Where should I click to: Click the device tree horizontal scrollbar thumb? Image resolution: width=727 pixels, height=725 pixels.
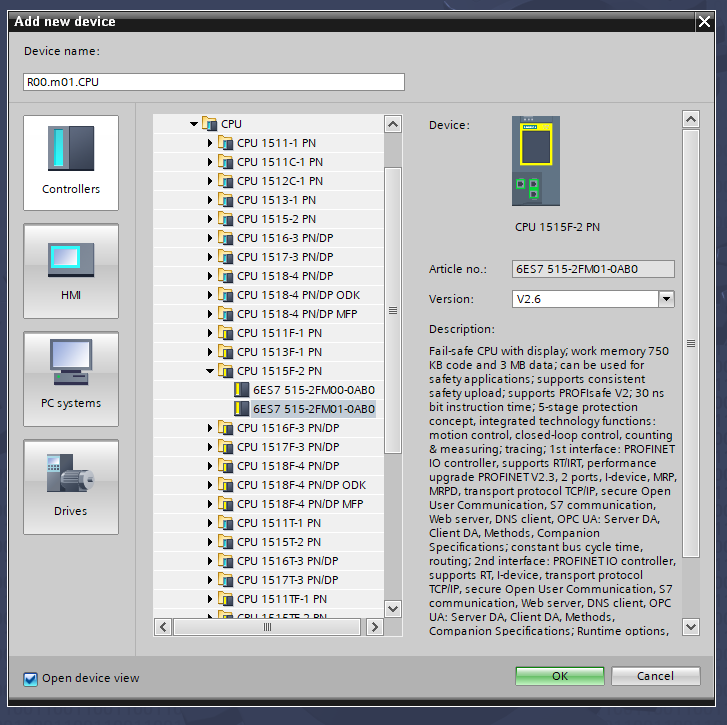pos(267,627)
